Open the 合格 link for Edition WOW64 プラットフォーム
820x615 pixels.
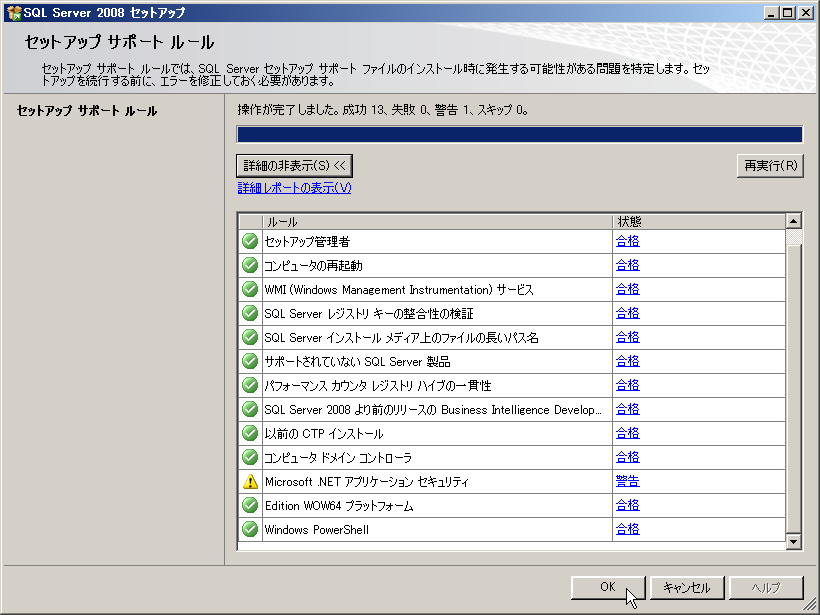[628, 506]
